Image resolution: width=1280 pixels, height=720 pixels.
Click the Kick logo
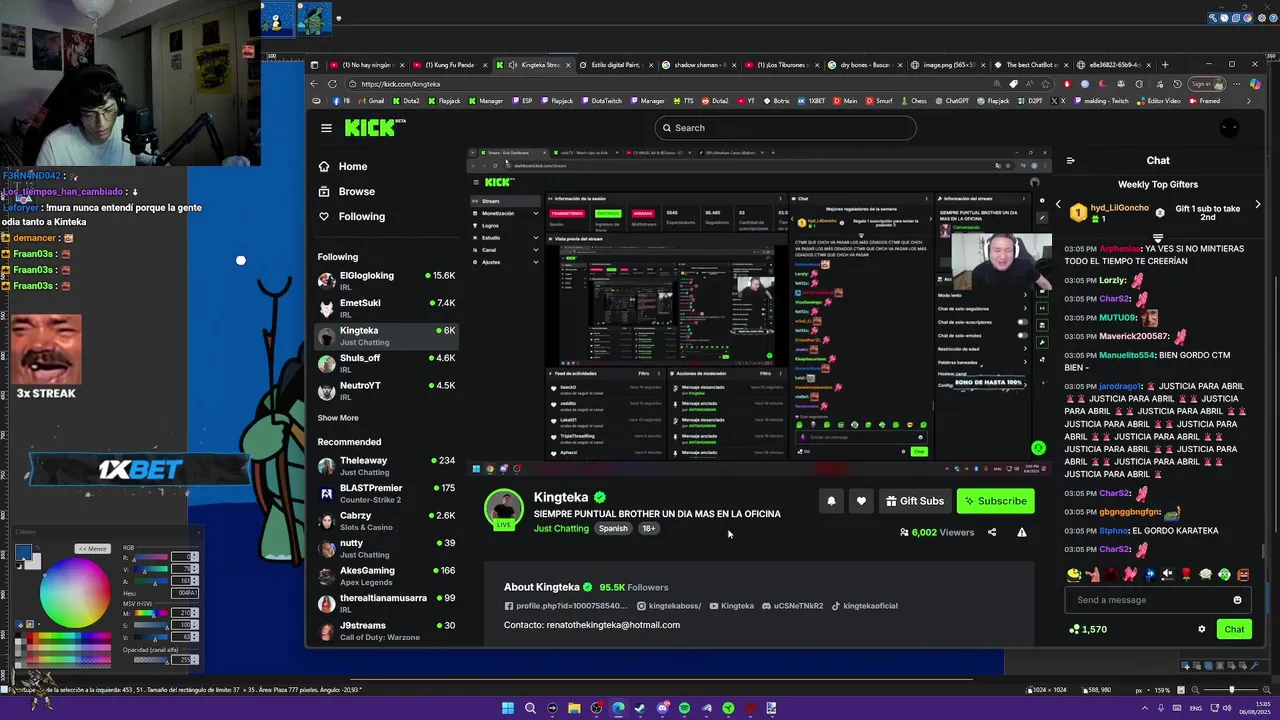pyautogui.click(x=370, y=127)
